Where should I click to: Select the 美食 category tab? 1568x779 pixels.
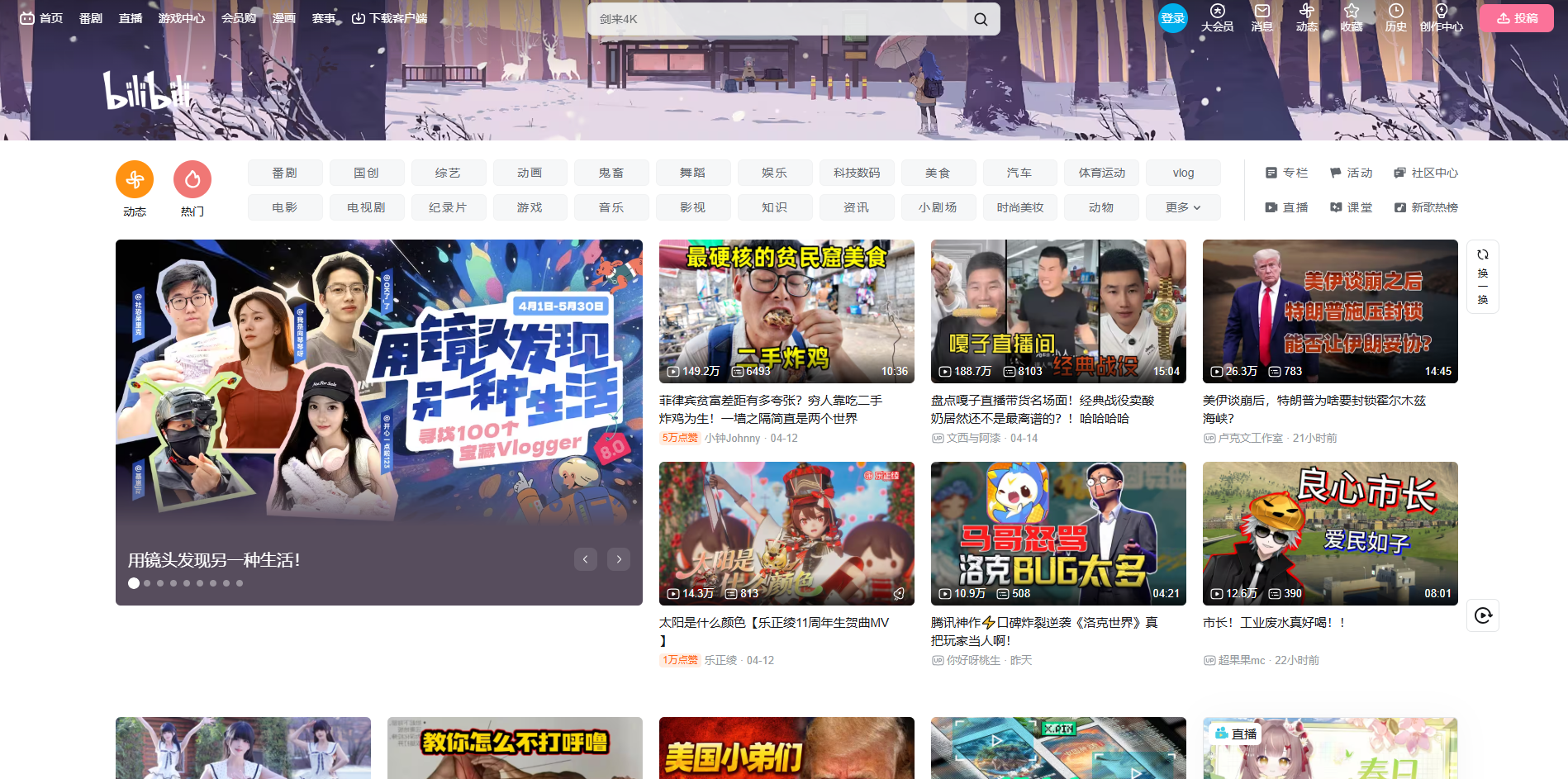[938, 173]
